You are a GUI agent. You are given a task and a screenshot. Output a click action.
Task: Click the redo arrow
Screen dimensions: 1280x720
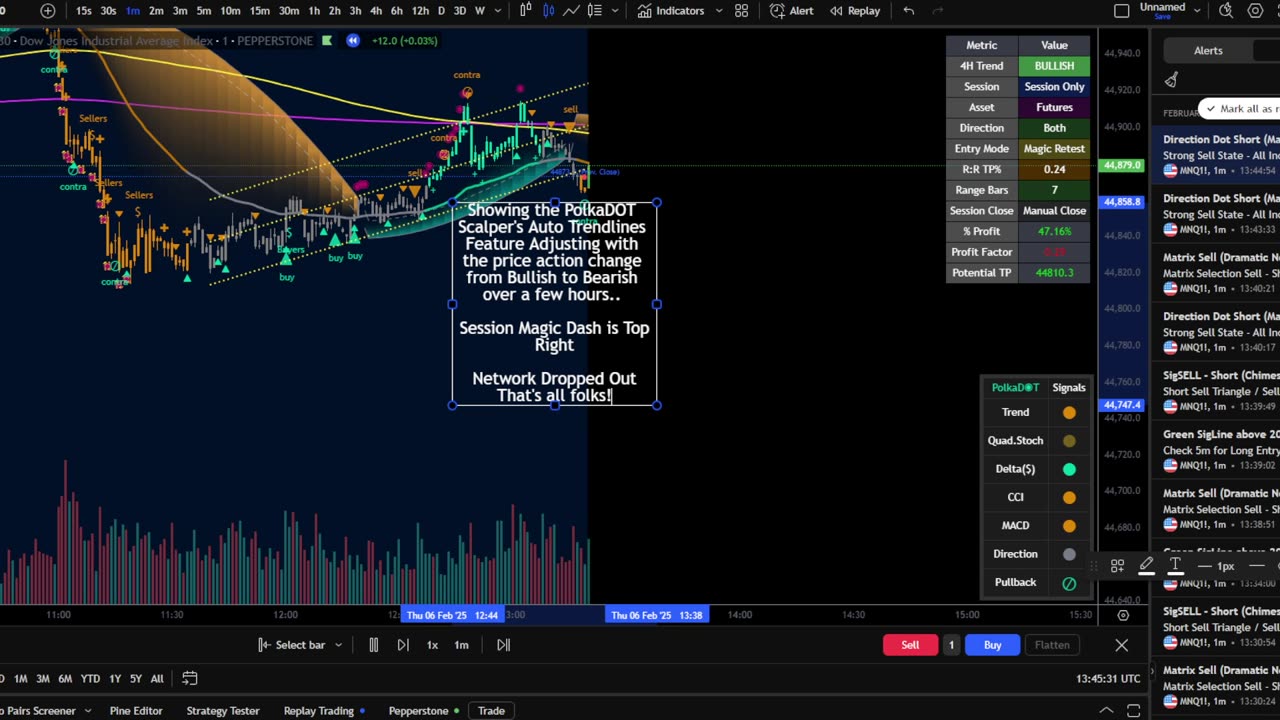pos(937,11)
